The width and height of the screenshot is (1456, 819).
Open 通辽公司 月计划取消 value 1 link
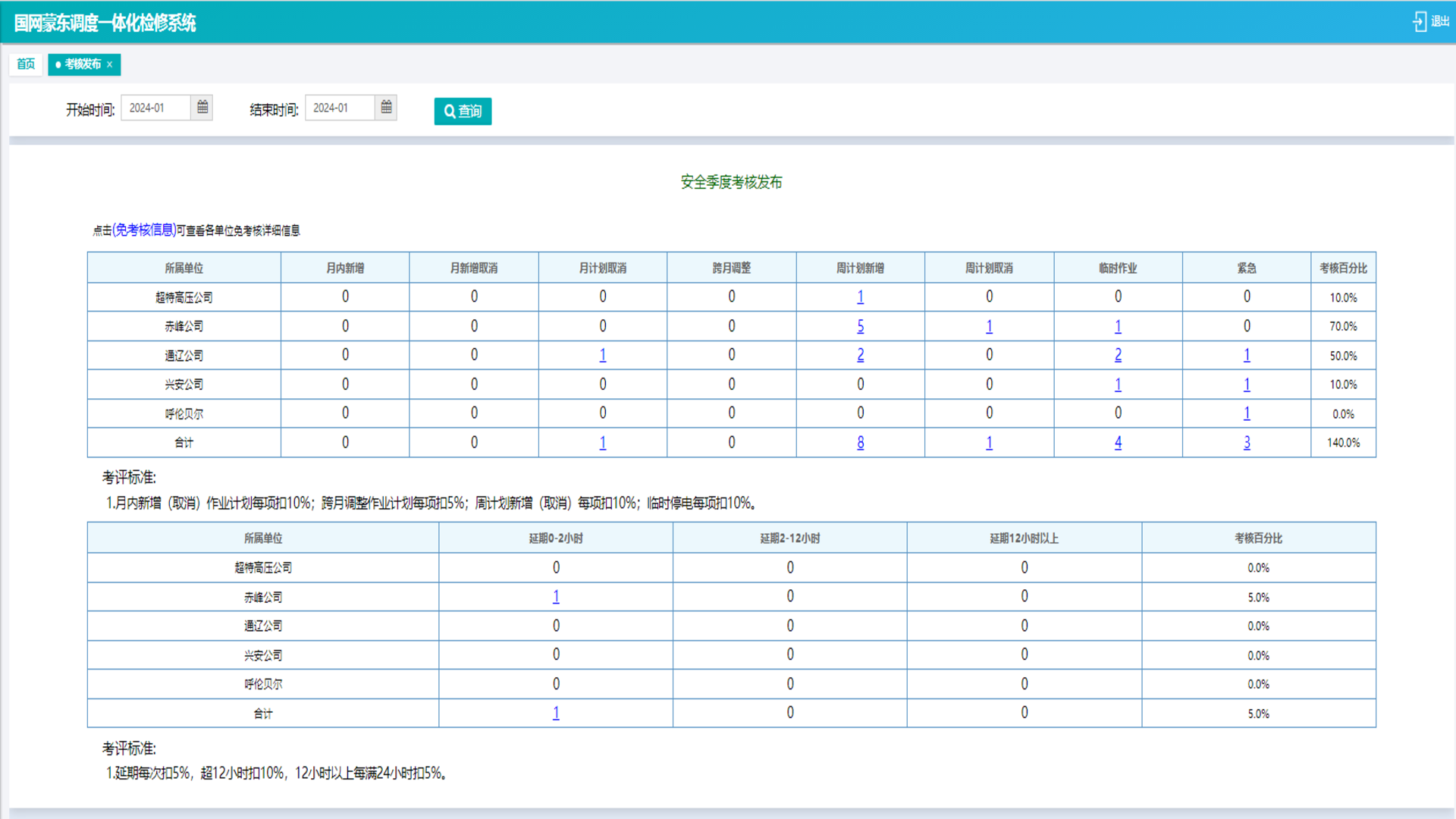[x=603, y=355]
